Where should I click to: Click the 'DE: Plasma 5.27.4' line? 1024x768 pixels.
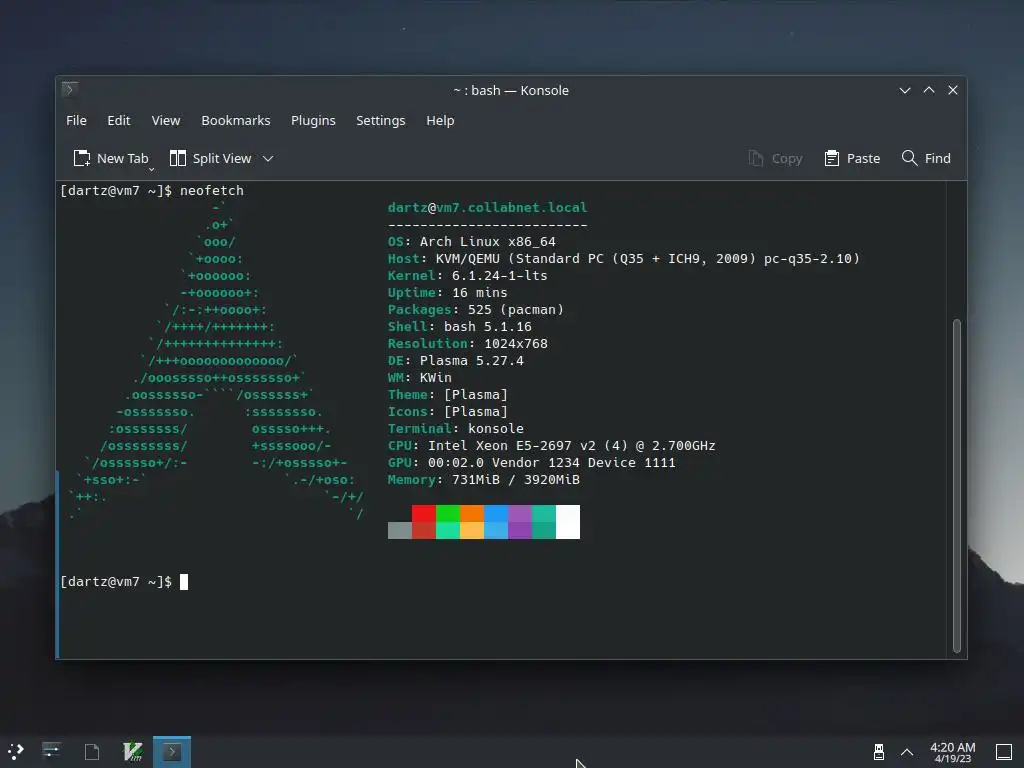(456, 360)
